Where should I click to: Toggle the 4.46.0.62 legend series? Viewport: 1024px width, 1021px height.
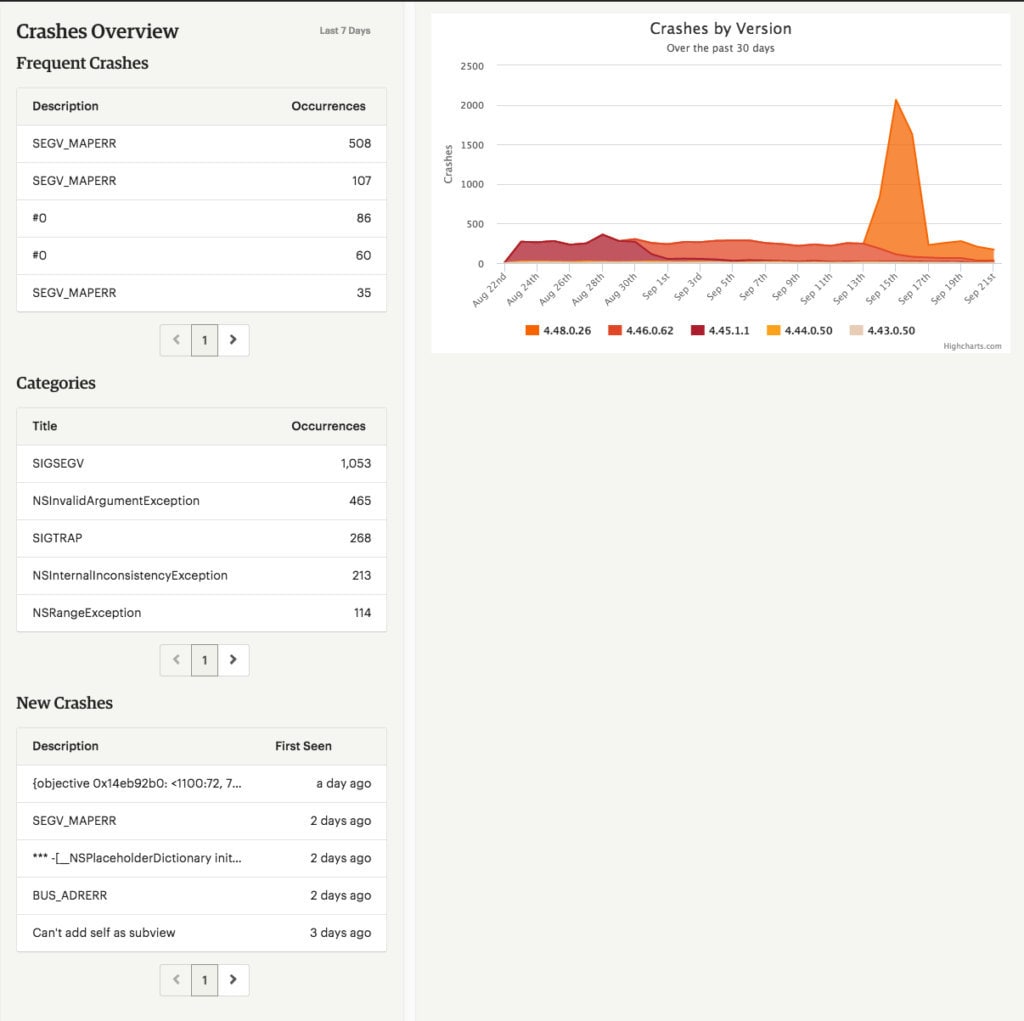pos(641,331)
